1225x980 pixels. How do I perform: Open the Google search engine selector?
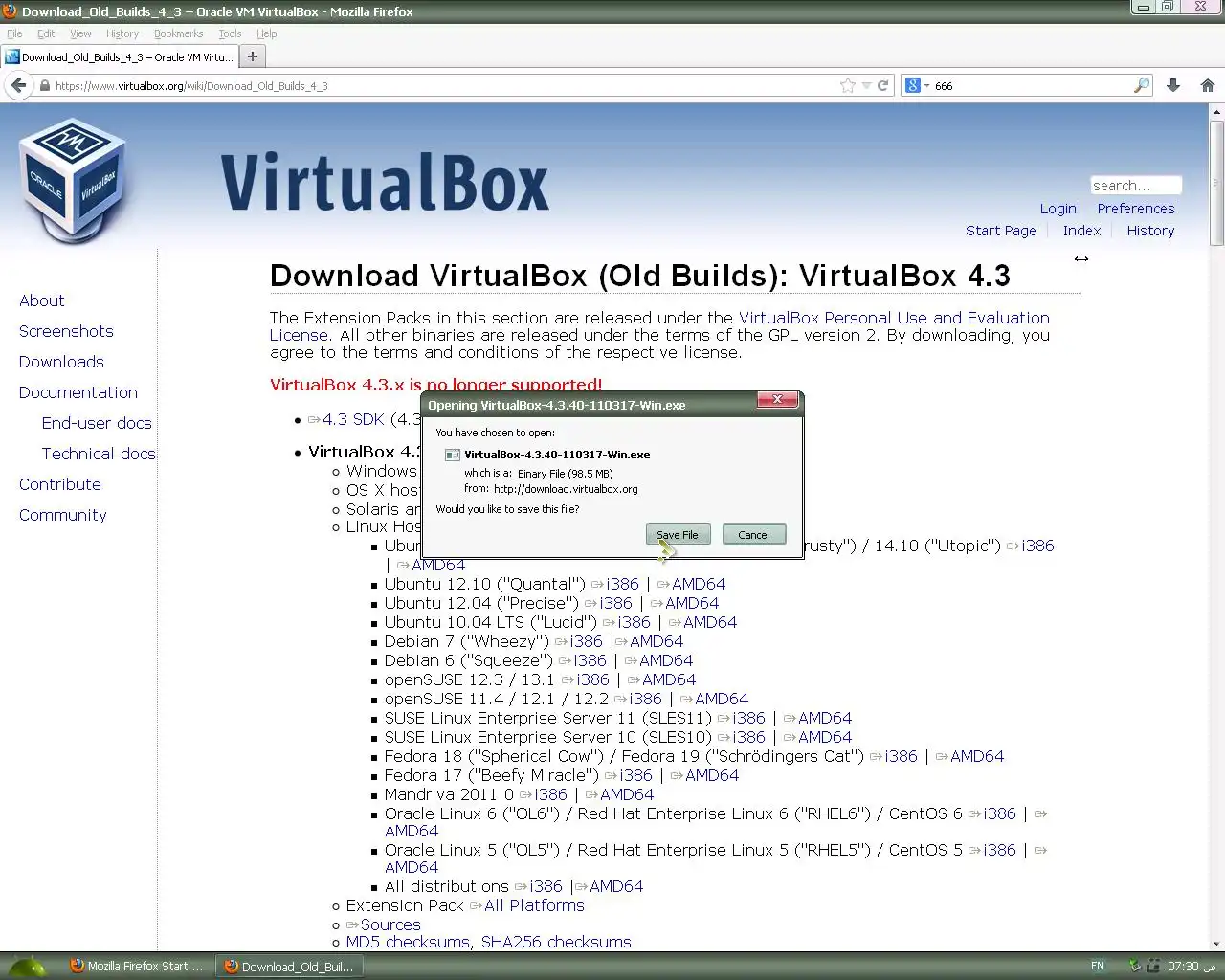[917, 85]
